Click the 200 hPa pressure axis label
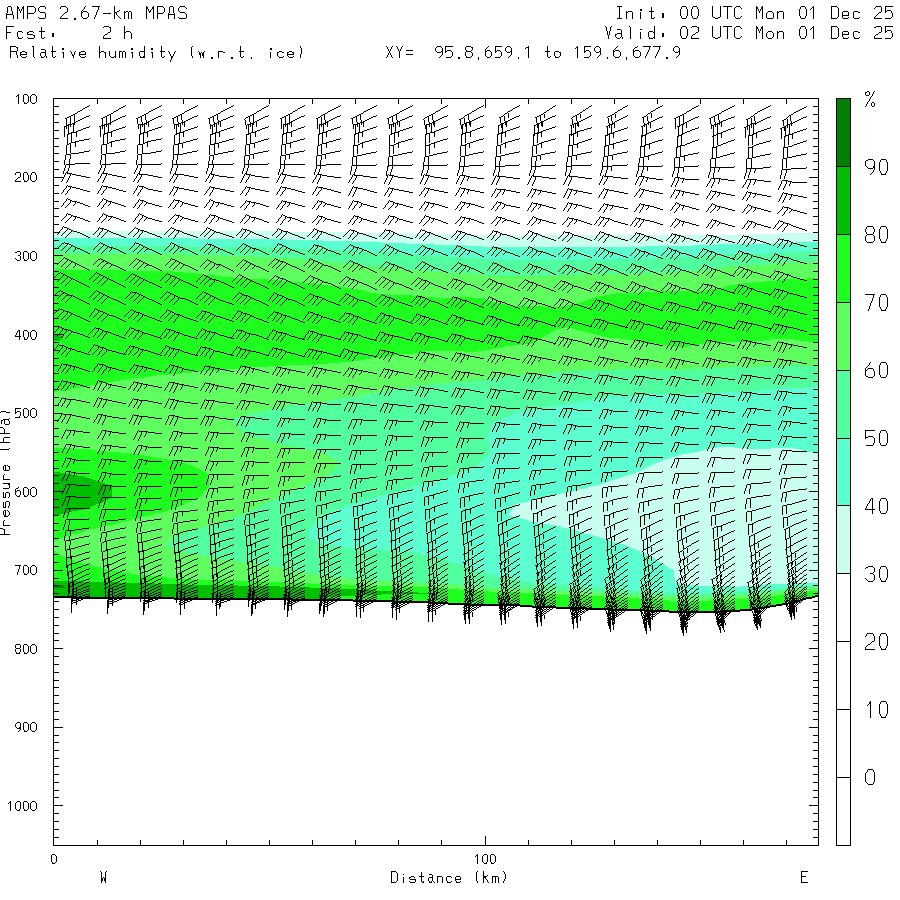This screenshot has width=900, height=900. coord(26,177)
